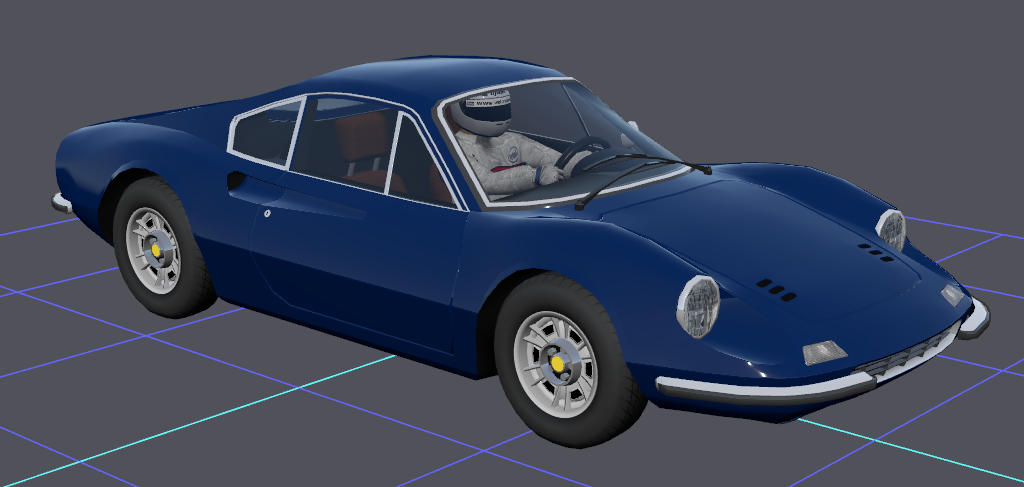Select the steering wheel inside the car
The image size is (1024, 487).
[579, 153]
